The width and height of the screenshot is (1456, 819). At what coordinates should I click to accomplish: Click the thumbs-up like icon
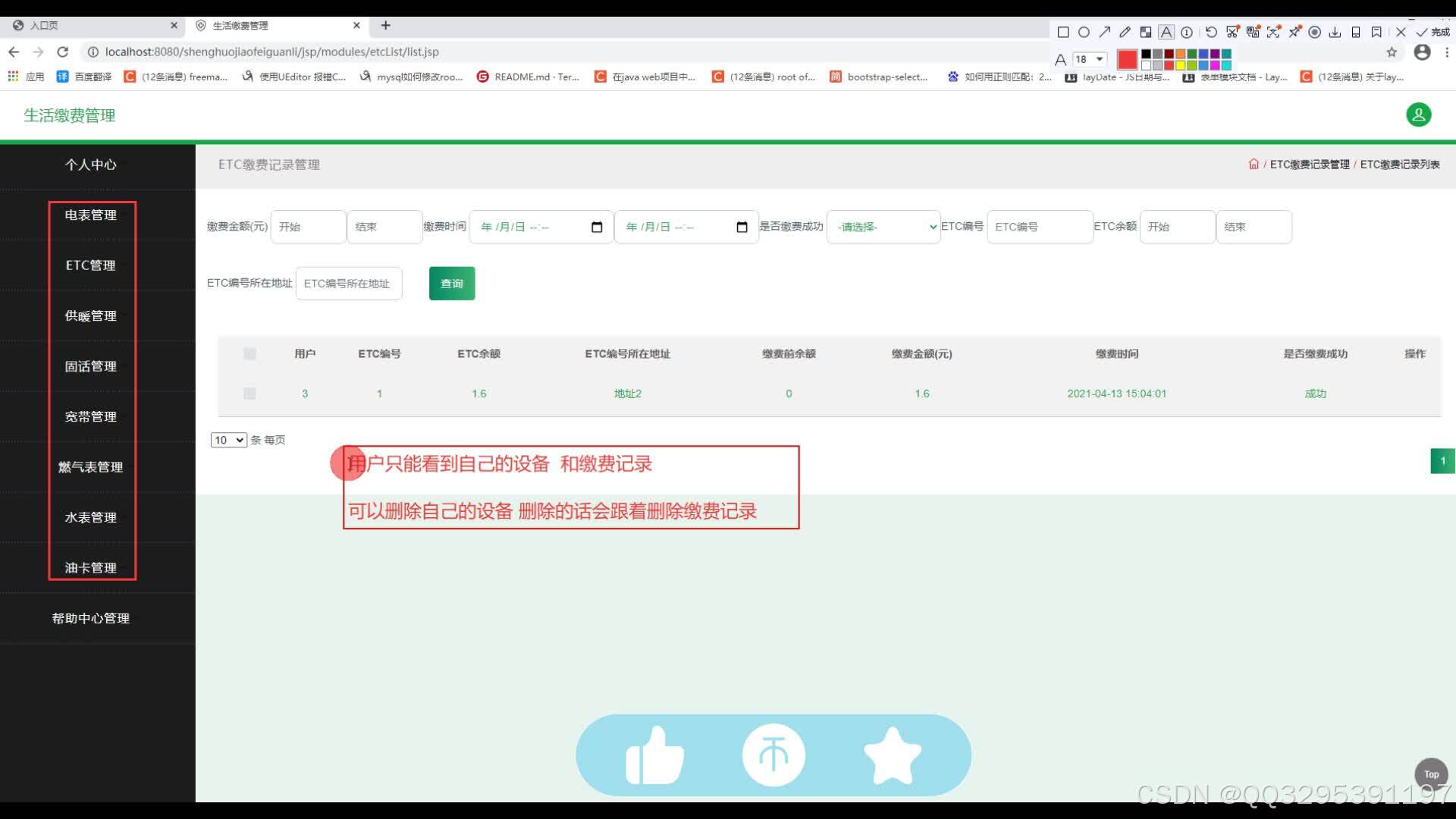[654, 755]
